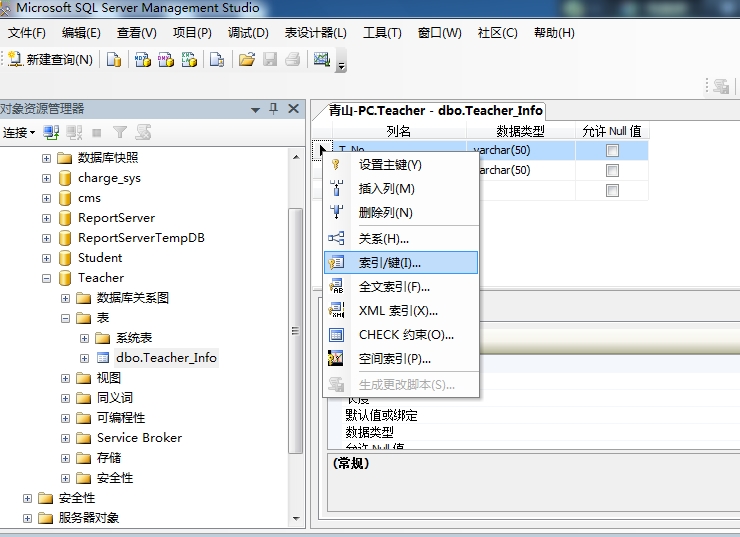Select ReportServerTempDB in the tree
The image size is (740, 537).
click(x=141, y=238)
